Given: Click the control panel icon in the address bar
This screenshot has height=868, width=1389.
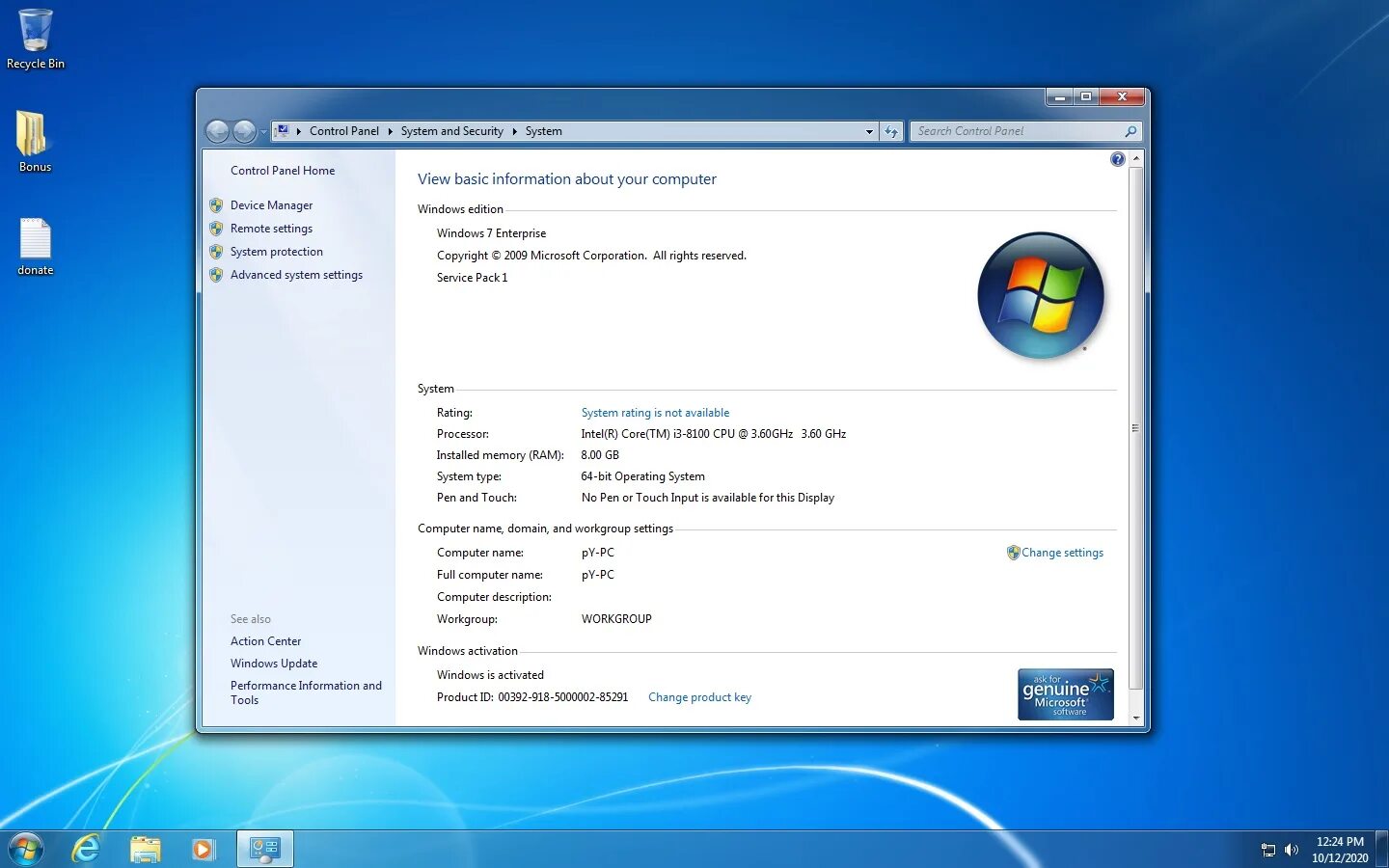Looking at the screenshot, I should tap(283, 131).
